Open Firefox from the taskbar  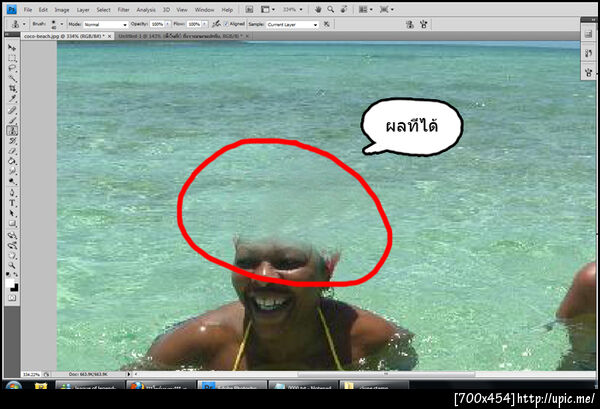click(160, 385)
